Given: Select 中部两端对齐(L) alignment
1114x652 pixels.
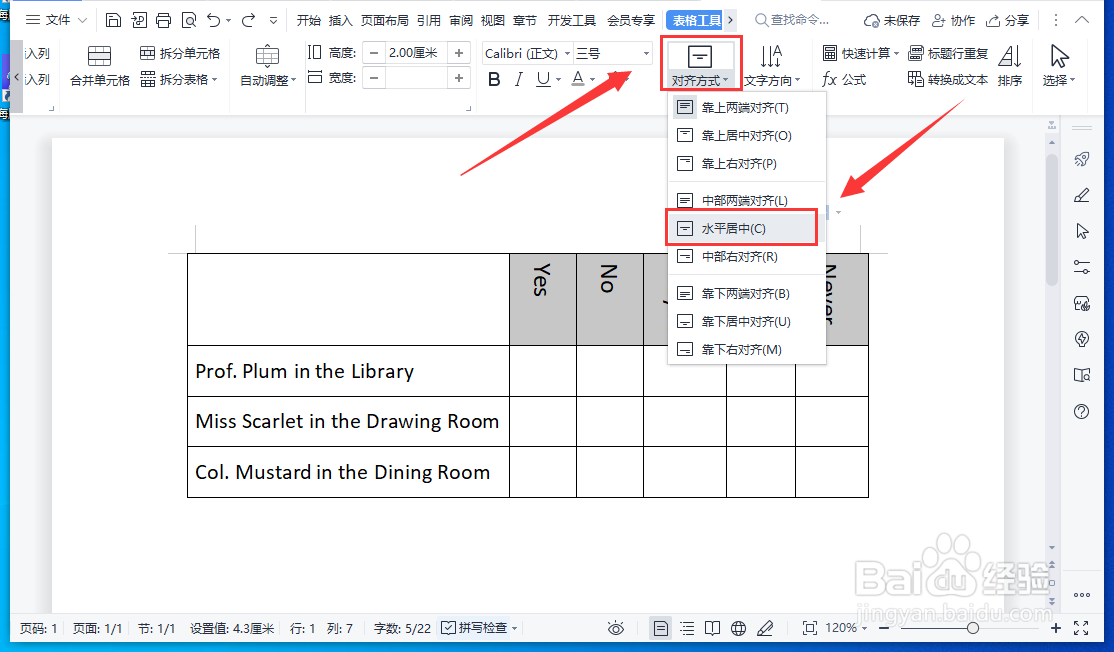Looking at the screenshot, I should [x=747, y=201].
